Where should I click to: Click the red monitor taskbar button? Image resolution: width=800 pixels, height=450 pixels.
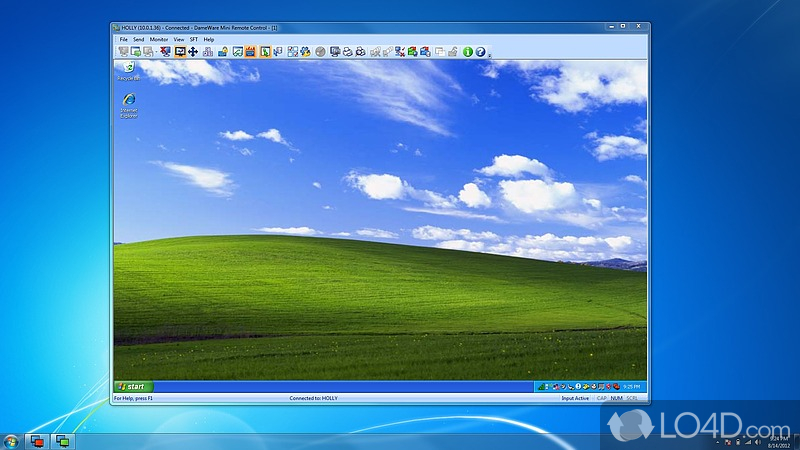pyautogui.click(x=37, y=440)
